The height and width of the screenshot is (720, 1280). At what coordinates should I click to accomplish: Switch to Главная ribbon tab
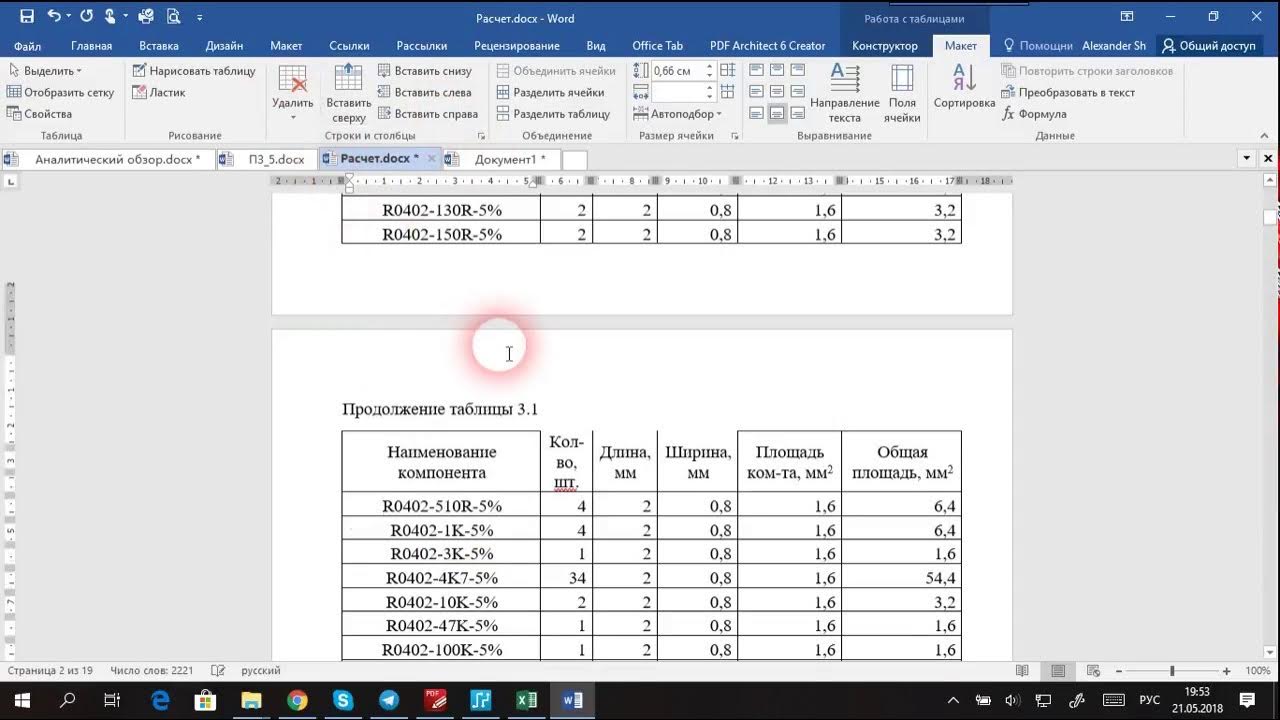tap(91, 46)
